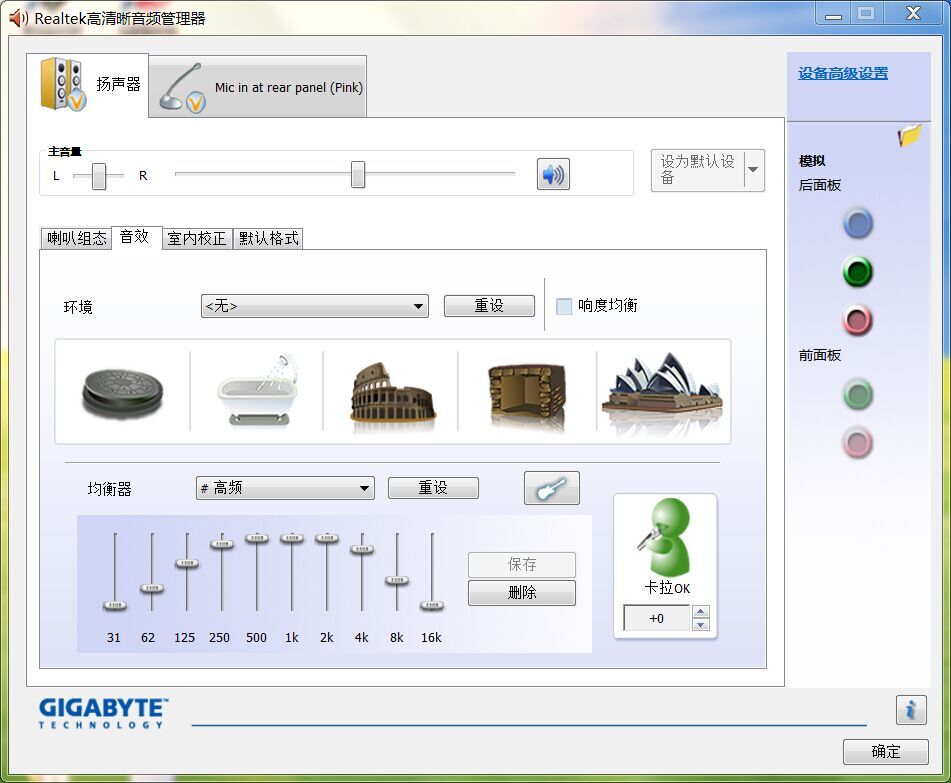Click the 31 Hz equalizer slider handle
The image size is (951, 783).
[115, 605]
